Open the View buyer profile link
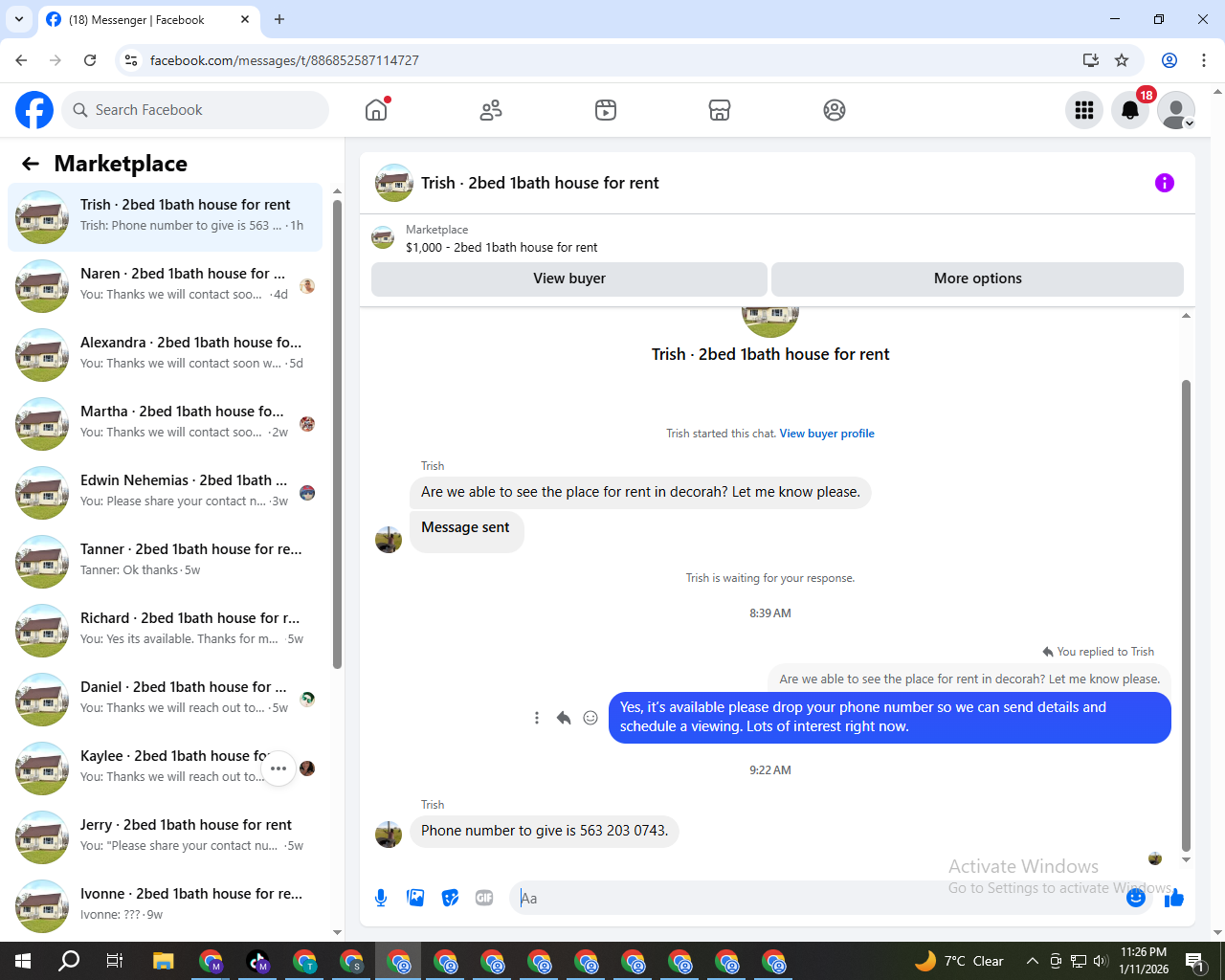Image resolution: width=1225 pixels, height=980 pixels. (x=827, y=434)
